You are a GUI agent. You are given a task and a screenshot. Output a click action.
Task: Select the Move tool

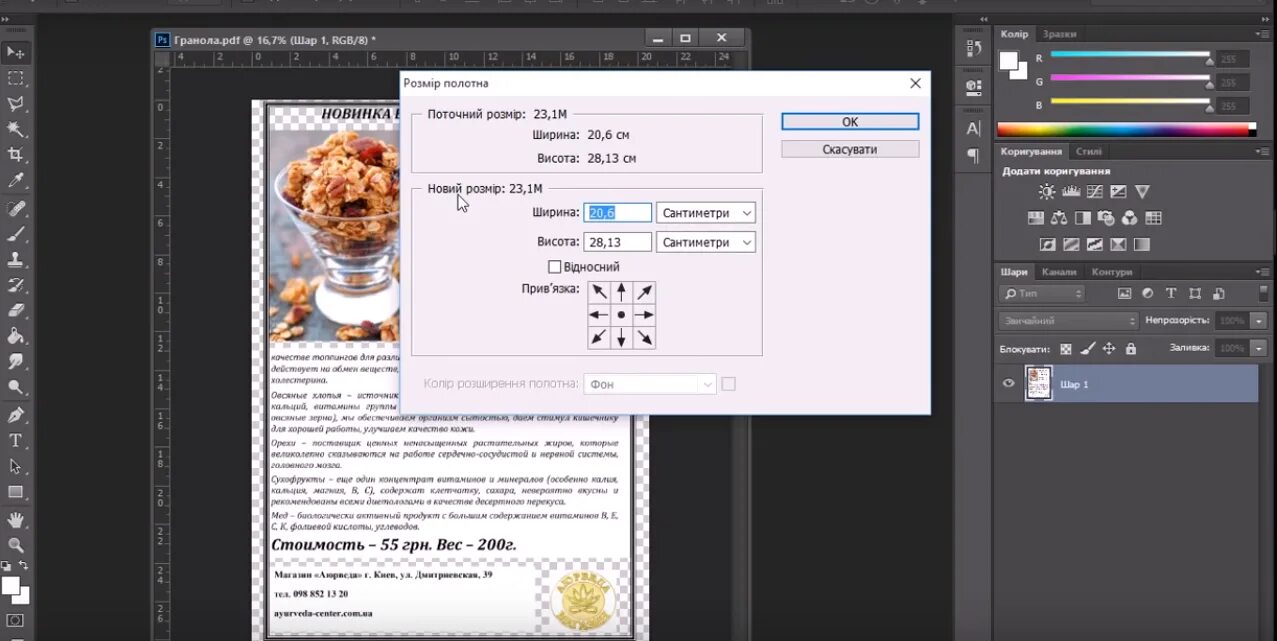[16, 52]
